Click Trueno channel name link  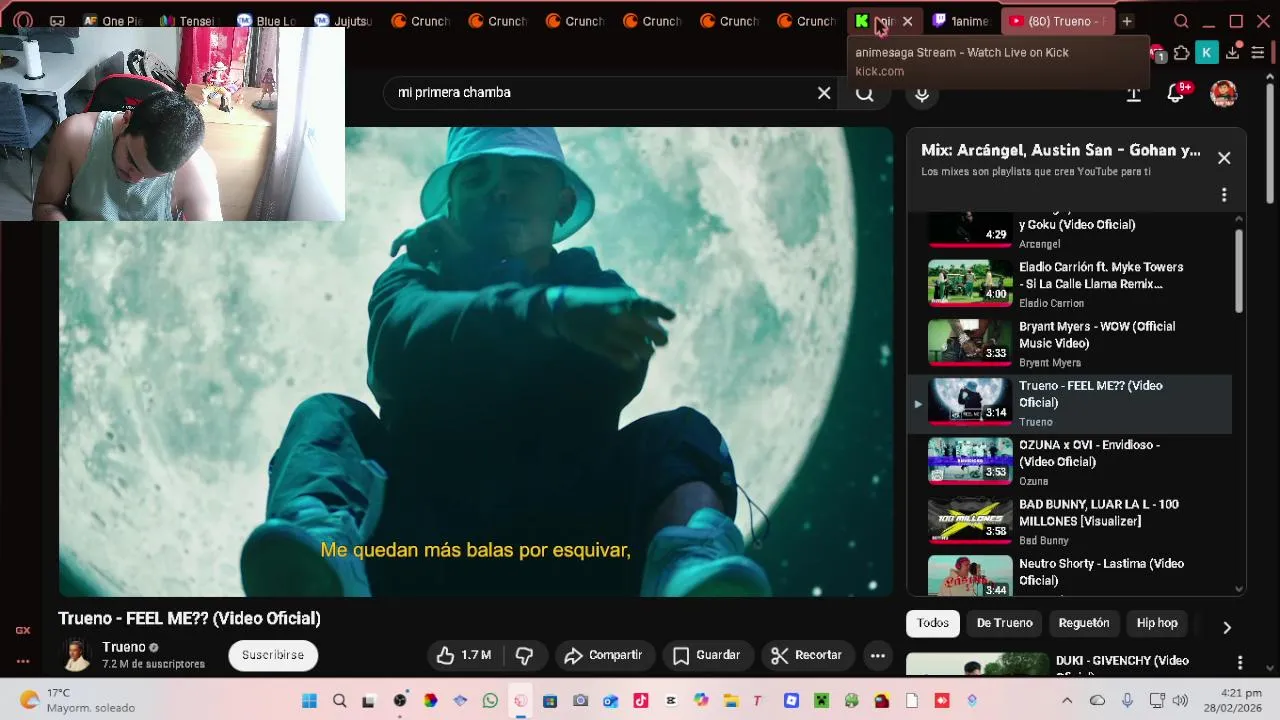pos(124,647)
